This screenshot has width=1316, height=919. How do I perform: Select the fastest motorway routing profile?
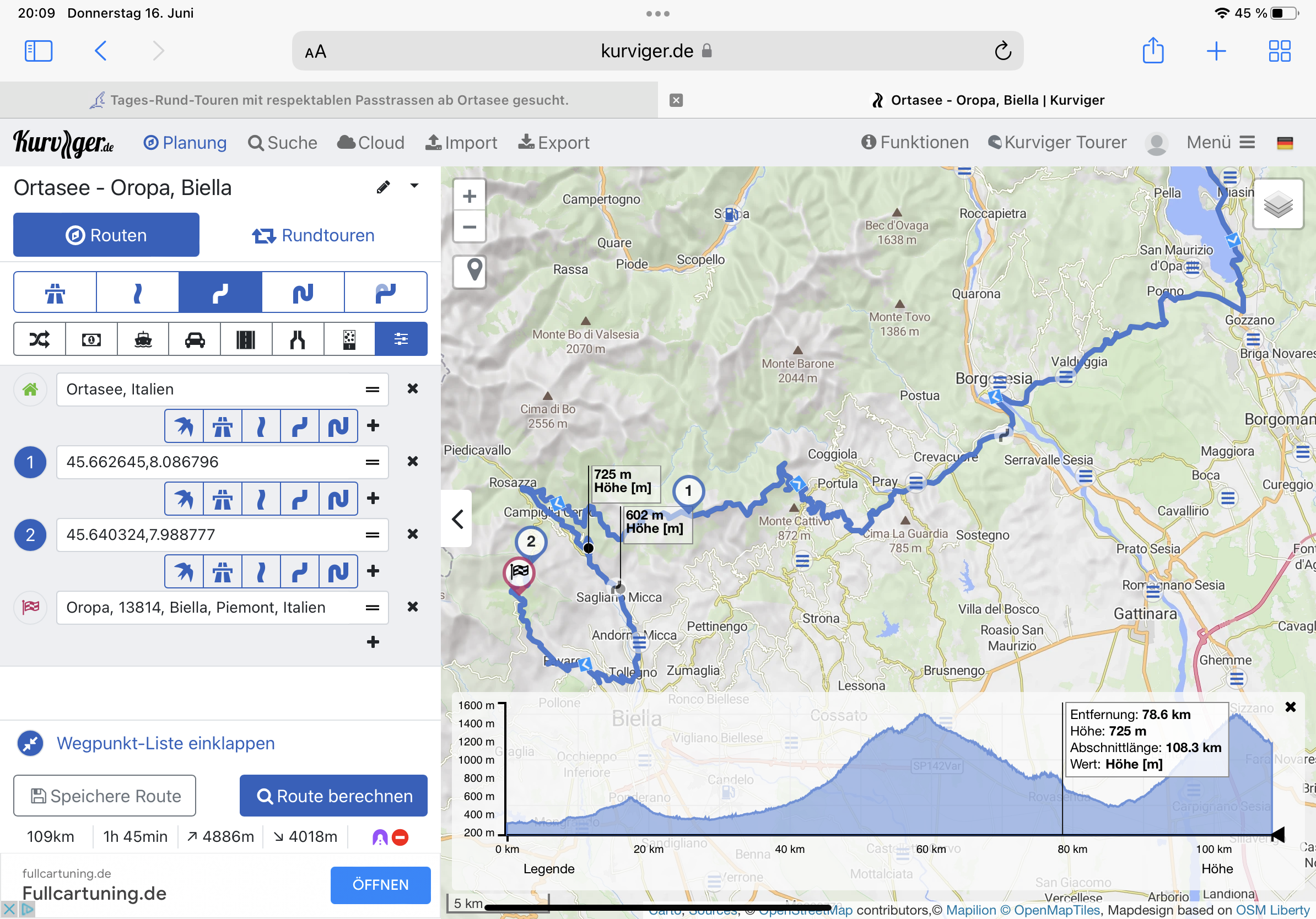pyautogui.click(x=55, y=293)
